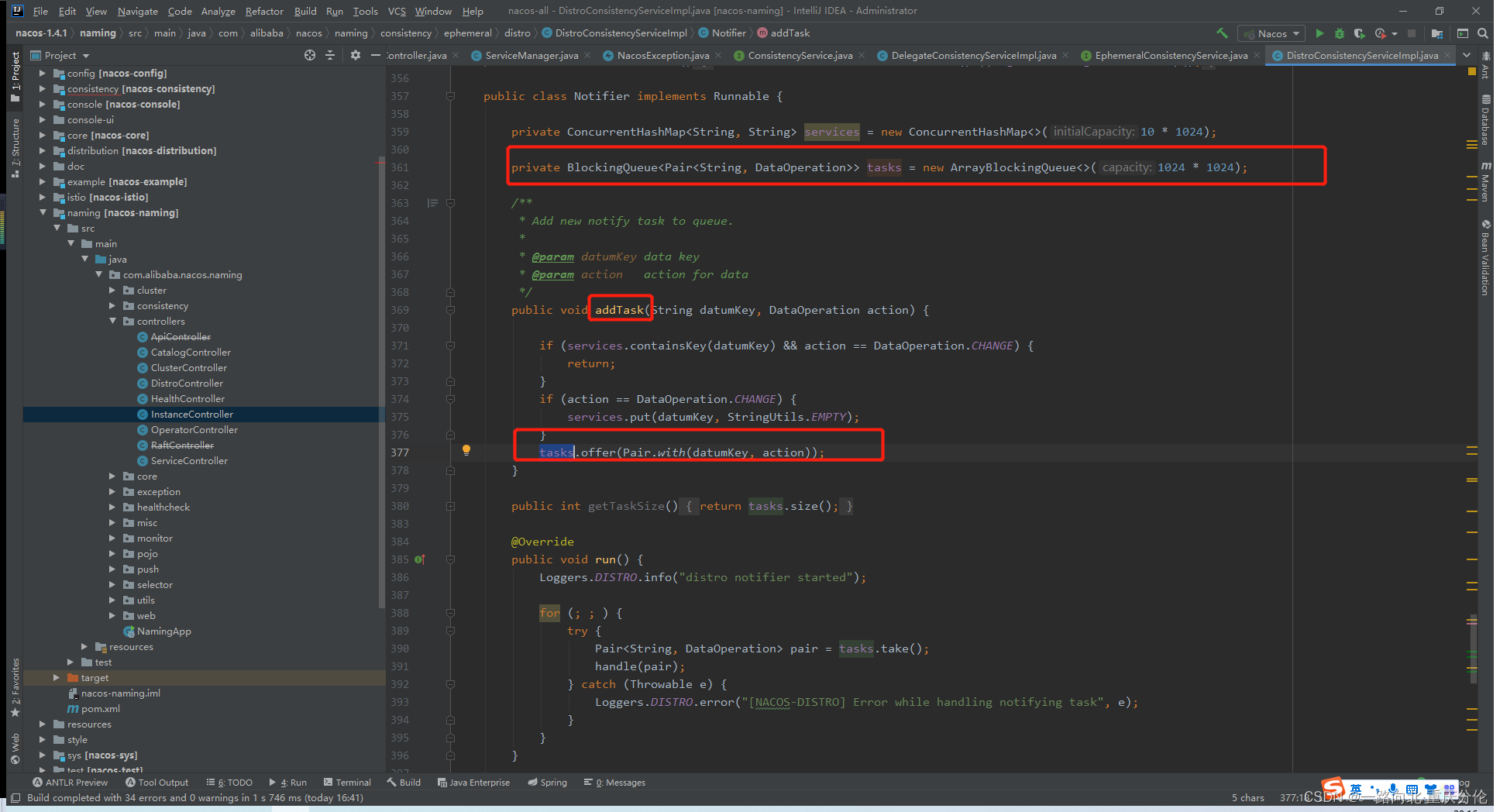The height and width of the screenshot is (812, 1500).
Task: Click the override gutter icon on line 385
Action: [x=420, y=559]
